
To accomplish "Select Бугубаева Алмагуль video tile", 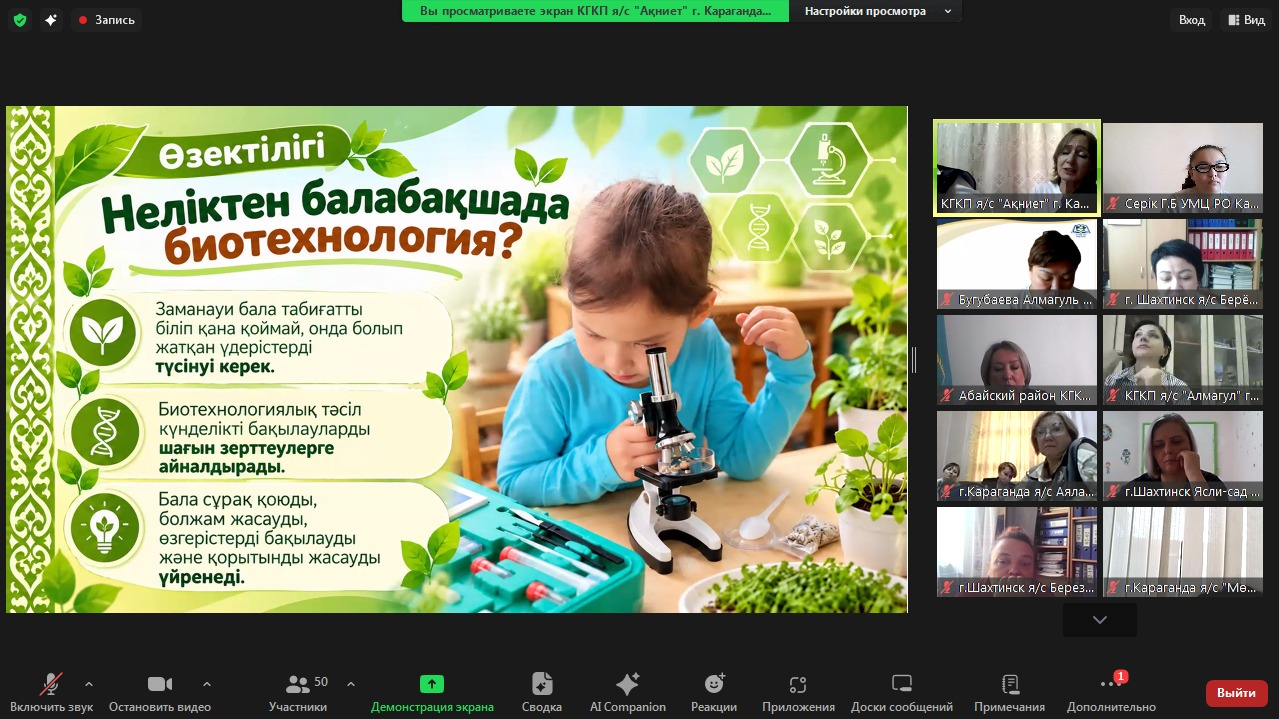I will (x=1017, y=264).
